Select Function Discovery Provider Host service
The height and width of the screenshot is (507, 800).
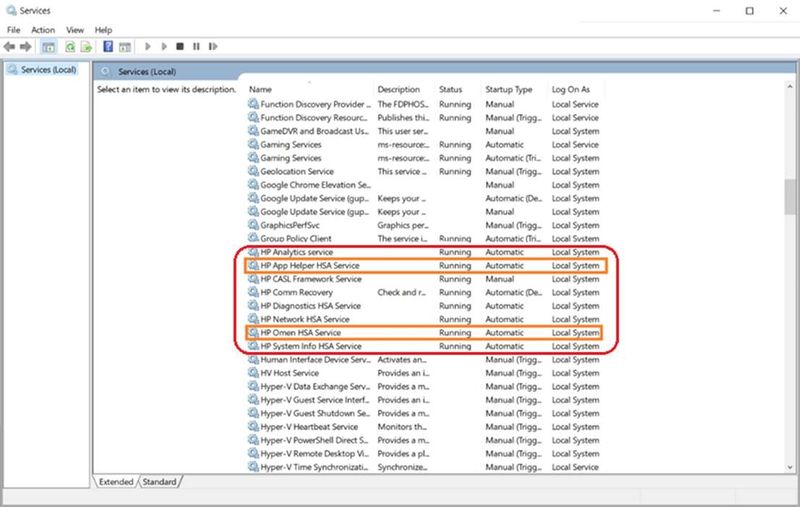[x=425, y=104]
